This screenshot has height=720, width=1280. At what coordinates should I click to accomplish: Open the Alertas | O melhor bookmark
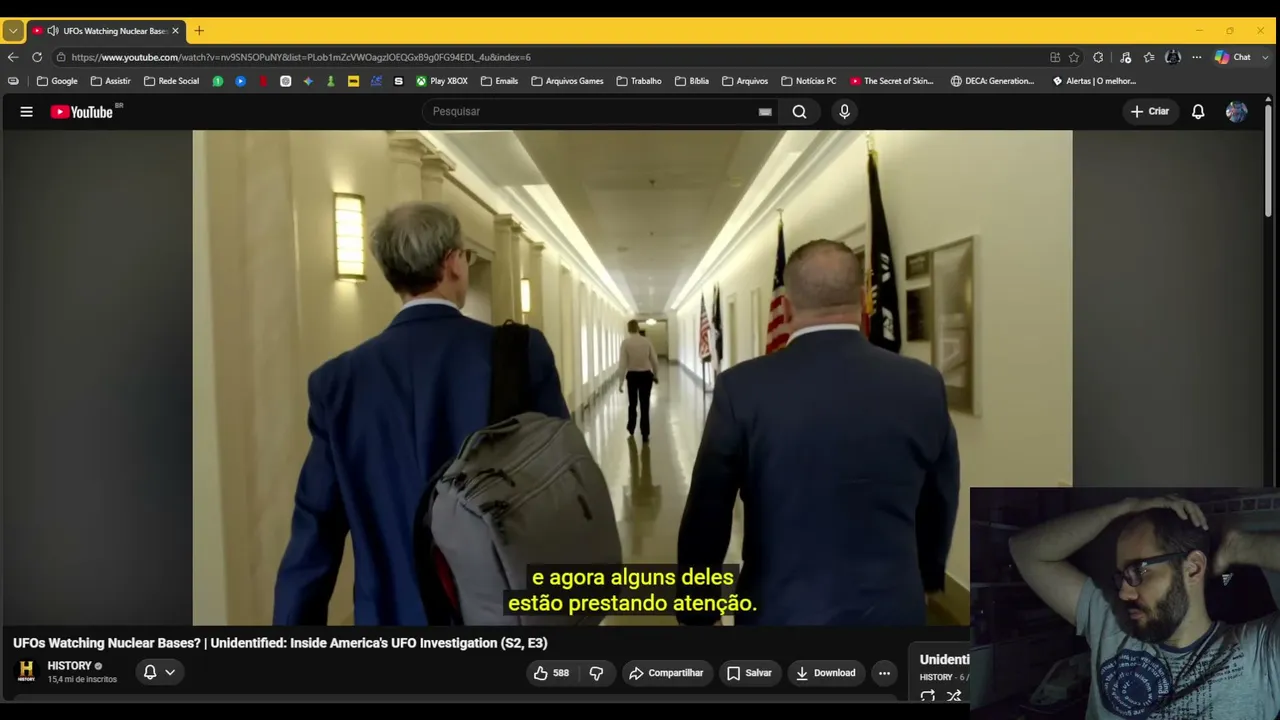1094,81
